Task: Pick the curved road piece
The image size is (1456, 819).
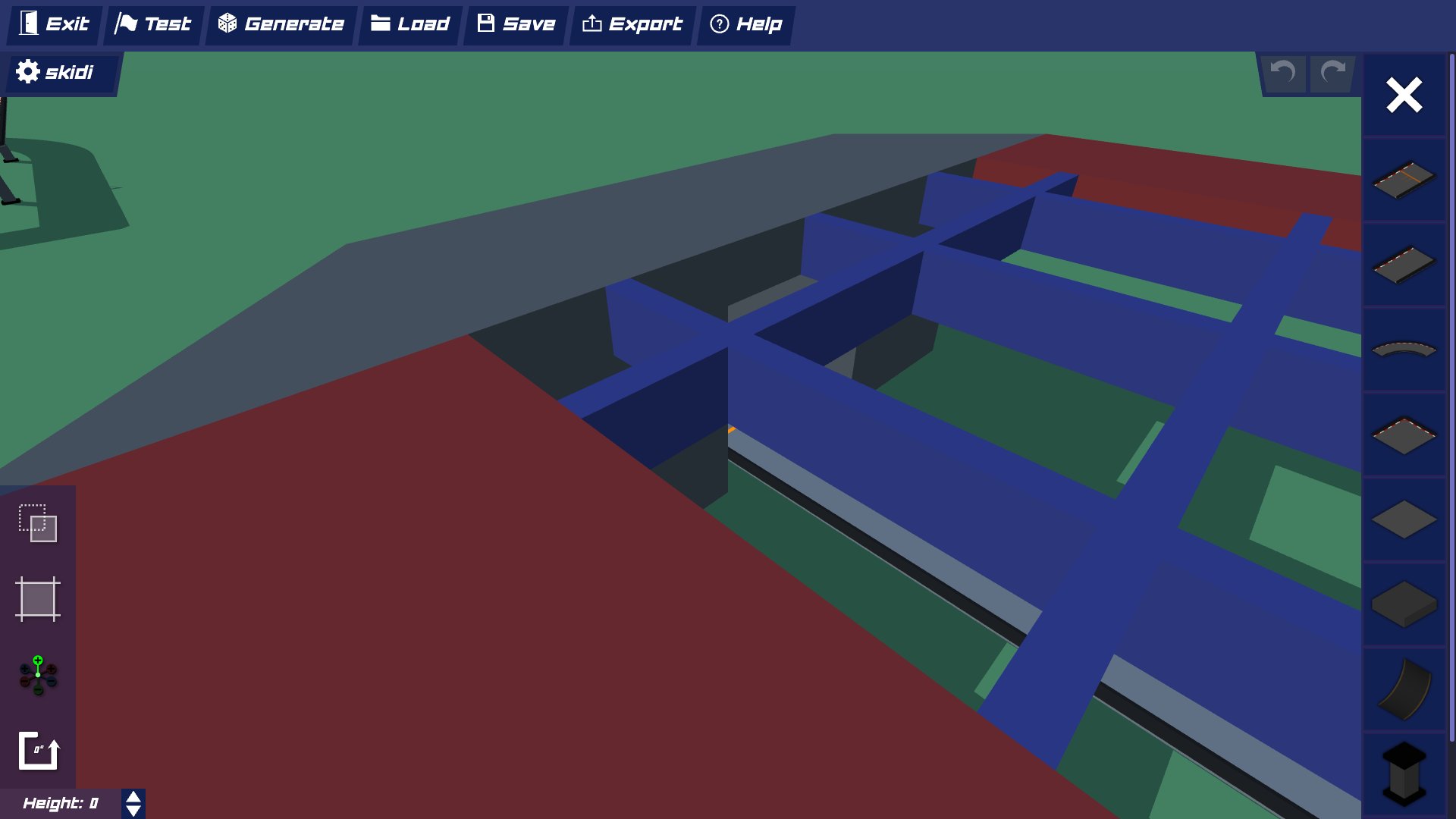Action: [1404, 350]
